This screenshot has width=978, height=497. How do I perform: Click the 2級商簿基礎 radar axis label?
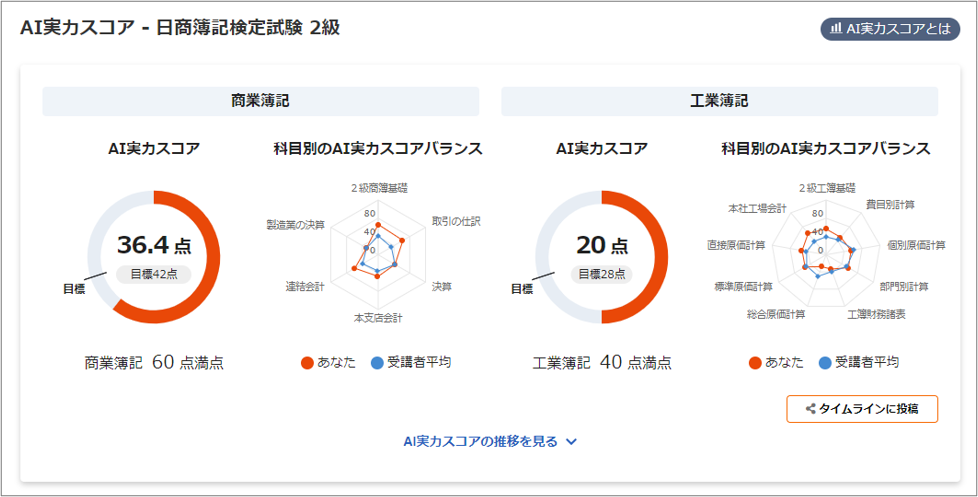pos(379,188)
